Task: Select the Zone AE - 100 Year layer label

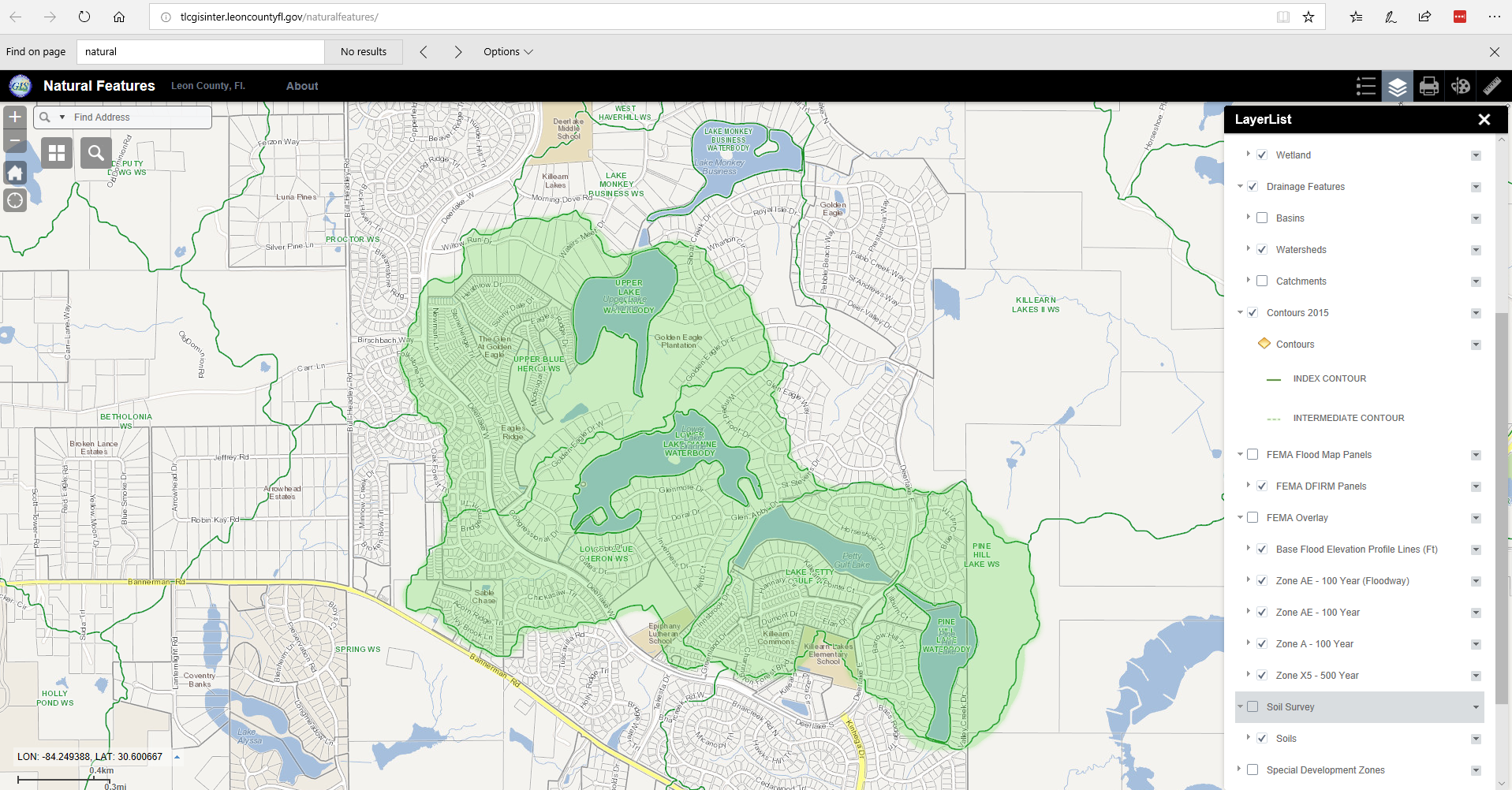Action: [x=1318, y=613]
